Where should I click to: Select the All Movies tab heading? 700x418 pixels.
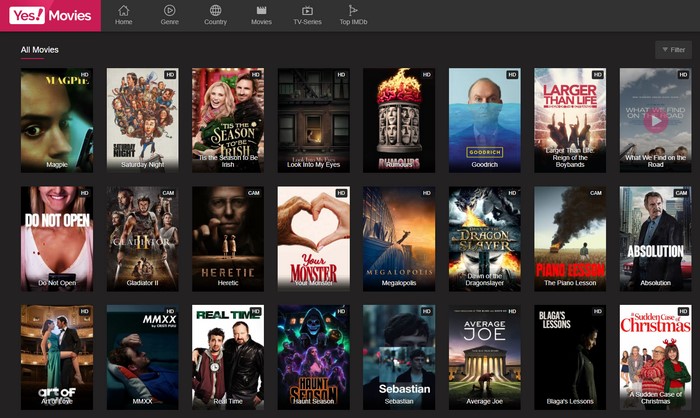[39, 50]
